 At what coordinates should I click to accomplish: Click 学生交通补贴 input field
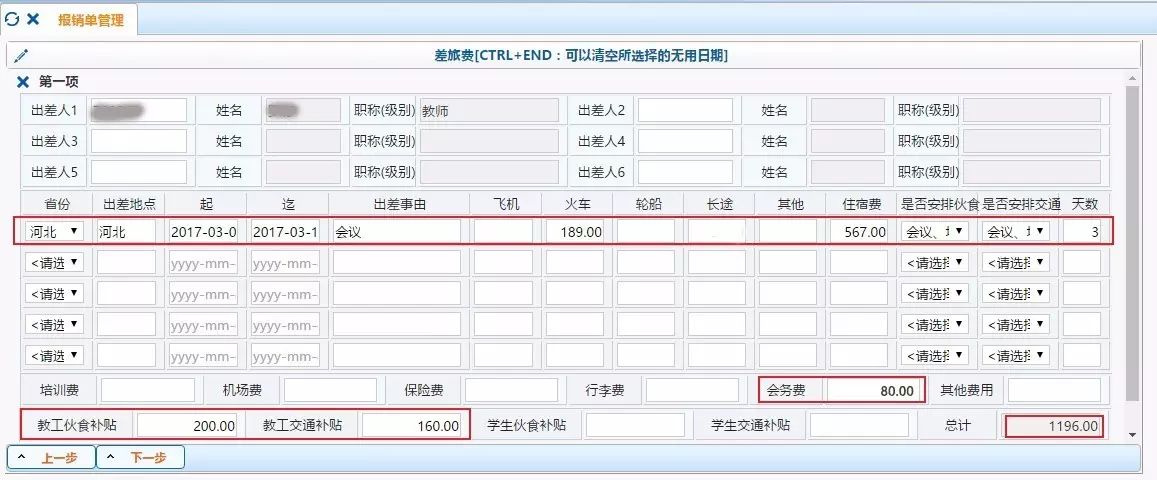tap(860, 425)
